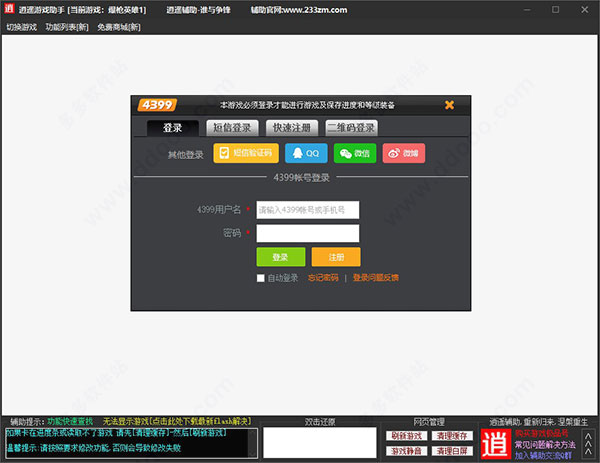Log in with 短信验证码 yellow button
The image size is (600, 463).
(x=246, y=153)
